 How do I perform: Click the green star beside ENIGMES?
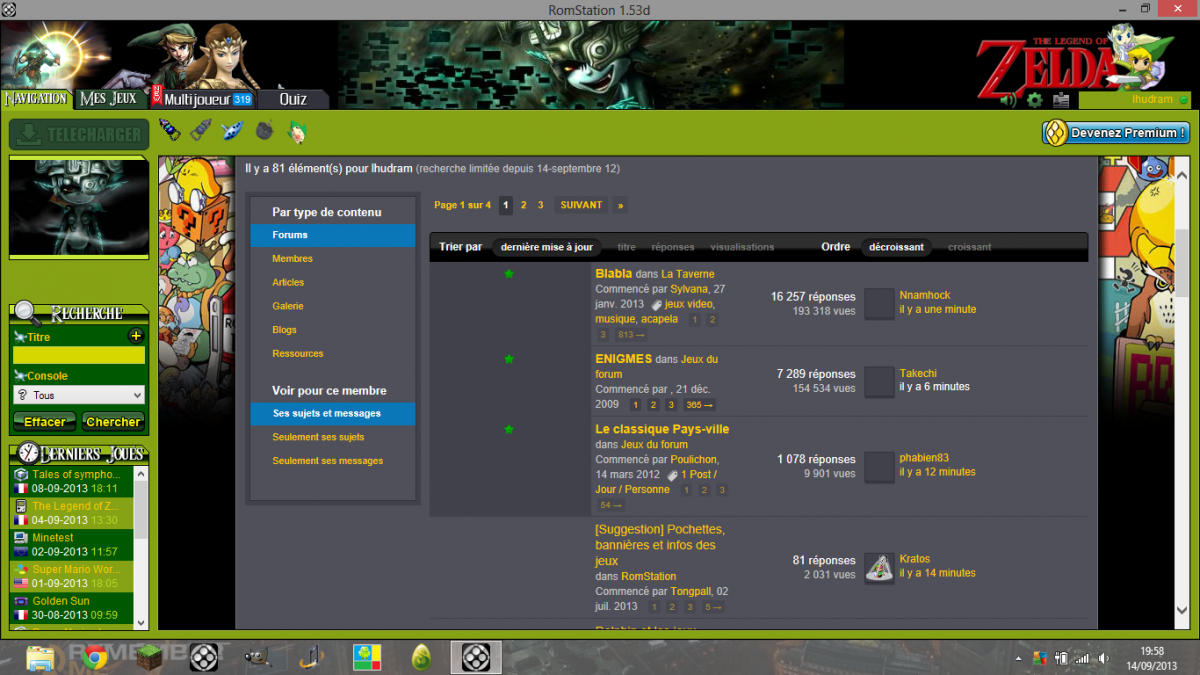point(509,358)
